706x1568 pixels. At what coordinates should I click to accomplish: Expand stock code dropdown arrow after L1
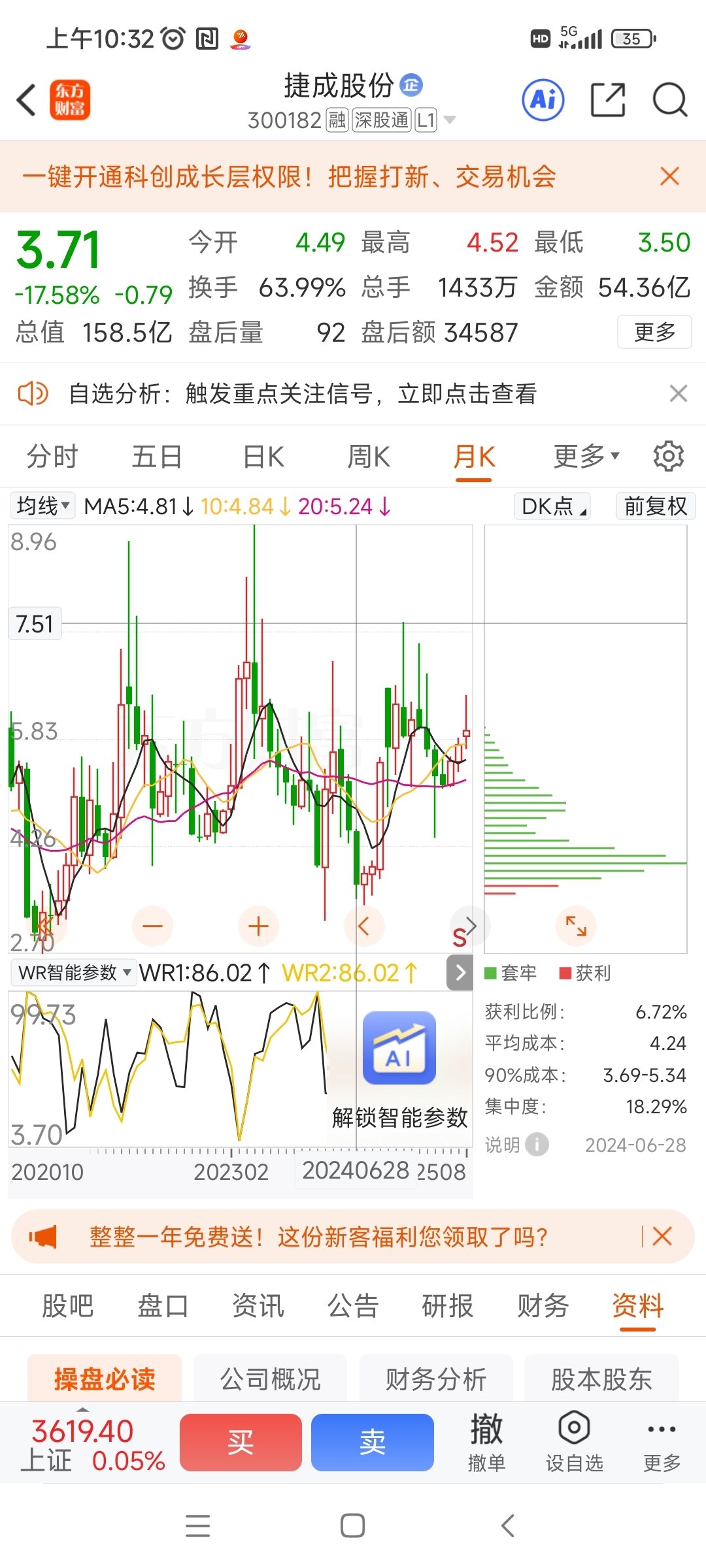pos(450,120)
